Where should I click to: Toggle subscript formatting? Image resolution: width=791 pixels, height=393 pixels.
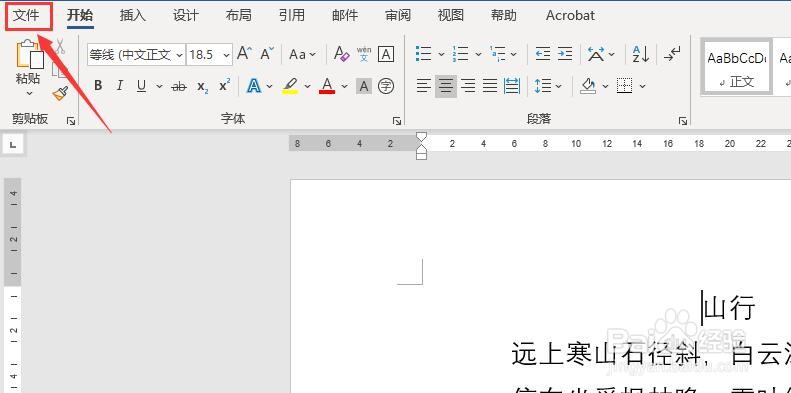click(202, 87)
